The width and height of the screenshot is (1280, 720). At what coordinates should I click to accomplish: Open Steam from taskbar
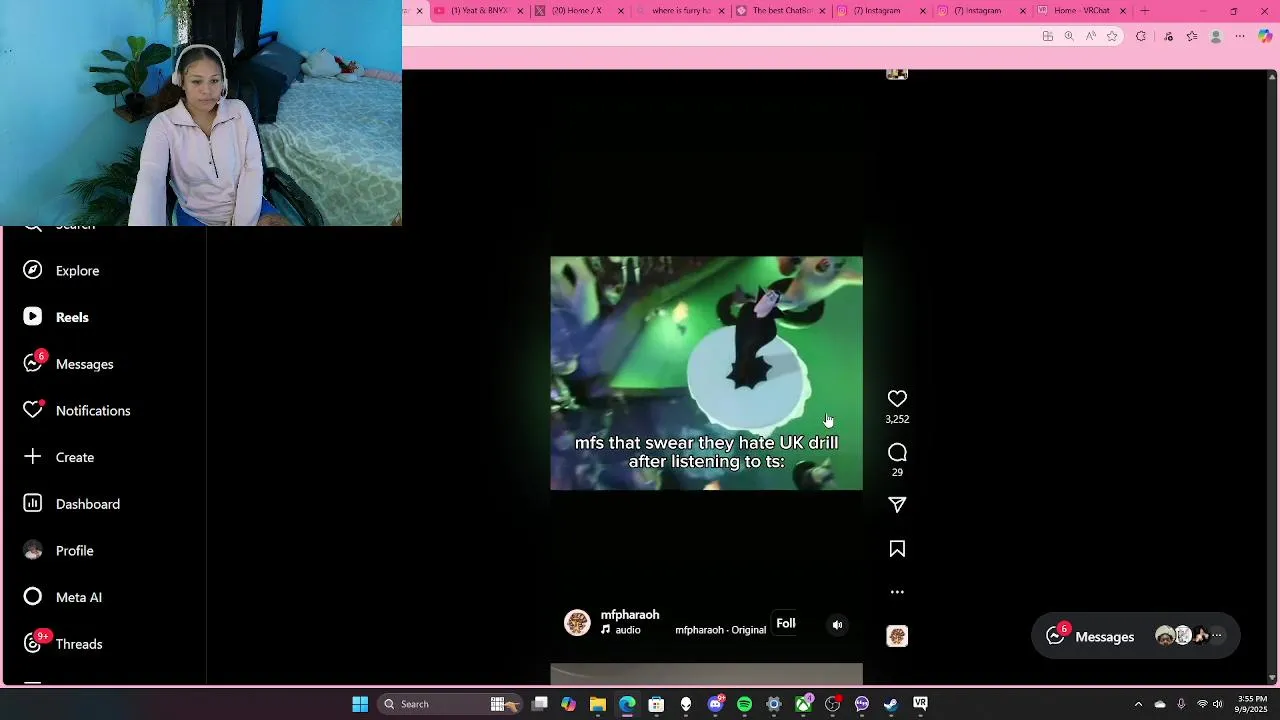(891, 704)
